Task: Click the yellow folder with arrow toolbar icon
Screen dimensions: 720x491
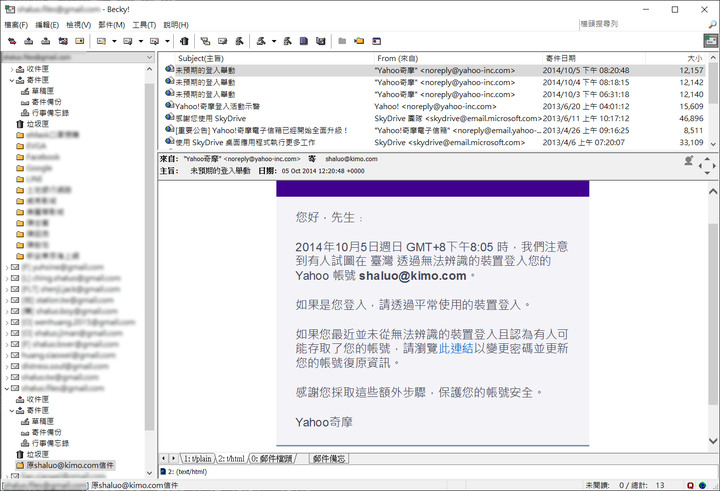Action: pos(359,41)
